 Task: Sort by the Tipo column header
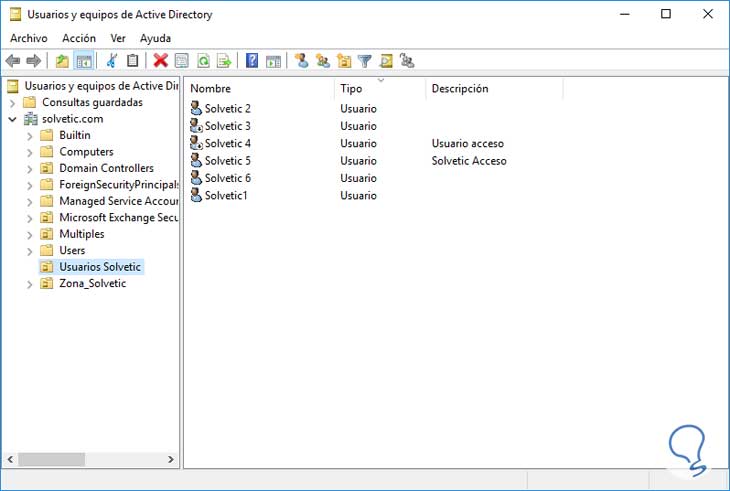380,88
